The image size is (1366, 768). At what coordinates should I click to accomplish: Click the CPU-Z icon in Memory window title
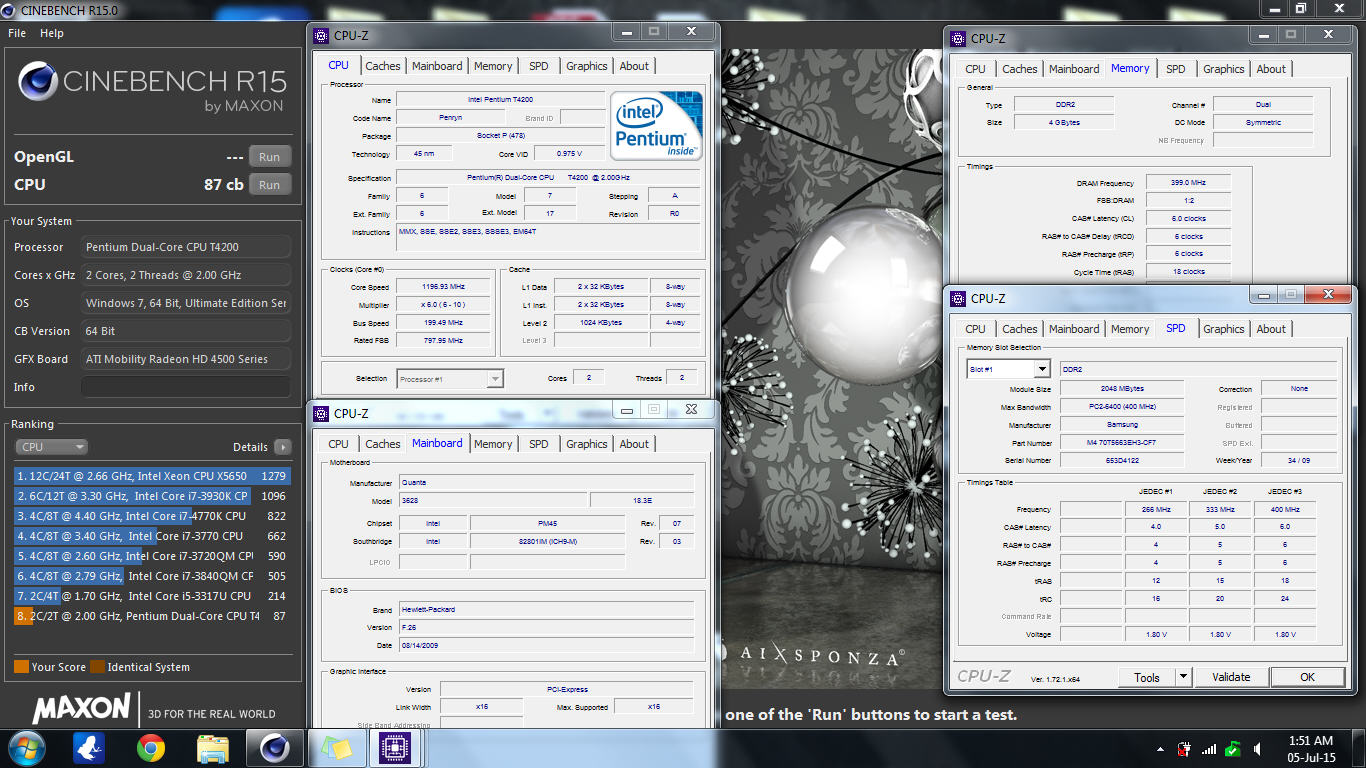(959, 39)
